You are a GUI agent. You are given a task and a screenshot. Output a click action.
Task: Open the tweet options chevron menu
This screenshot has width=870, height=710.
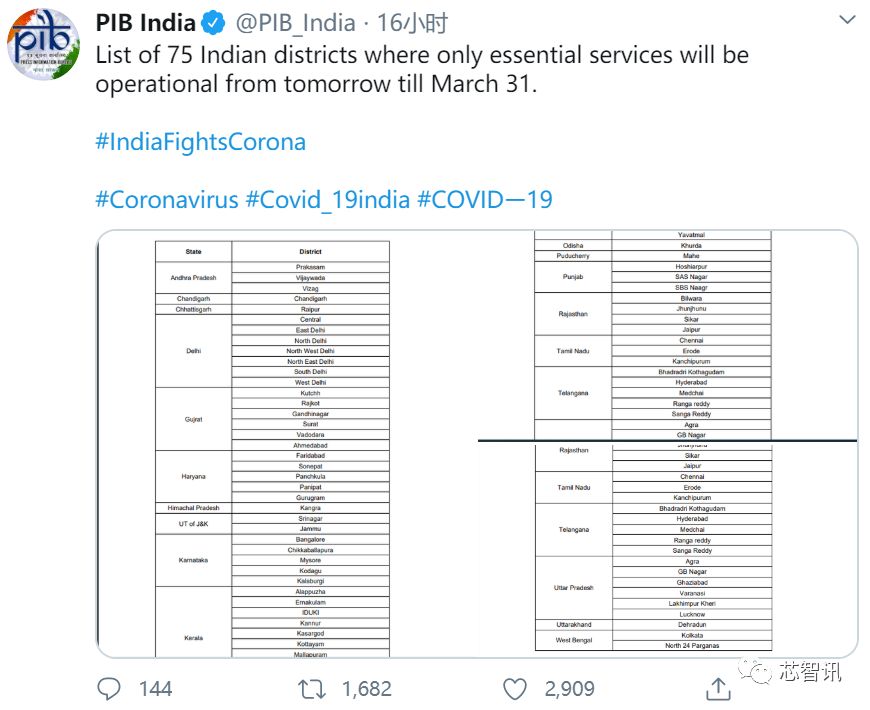pyautogui.click(x=846, y=22)
